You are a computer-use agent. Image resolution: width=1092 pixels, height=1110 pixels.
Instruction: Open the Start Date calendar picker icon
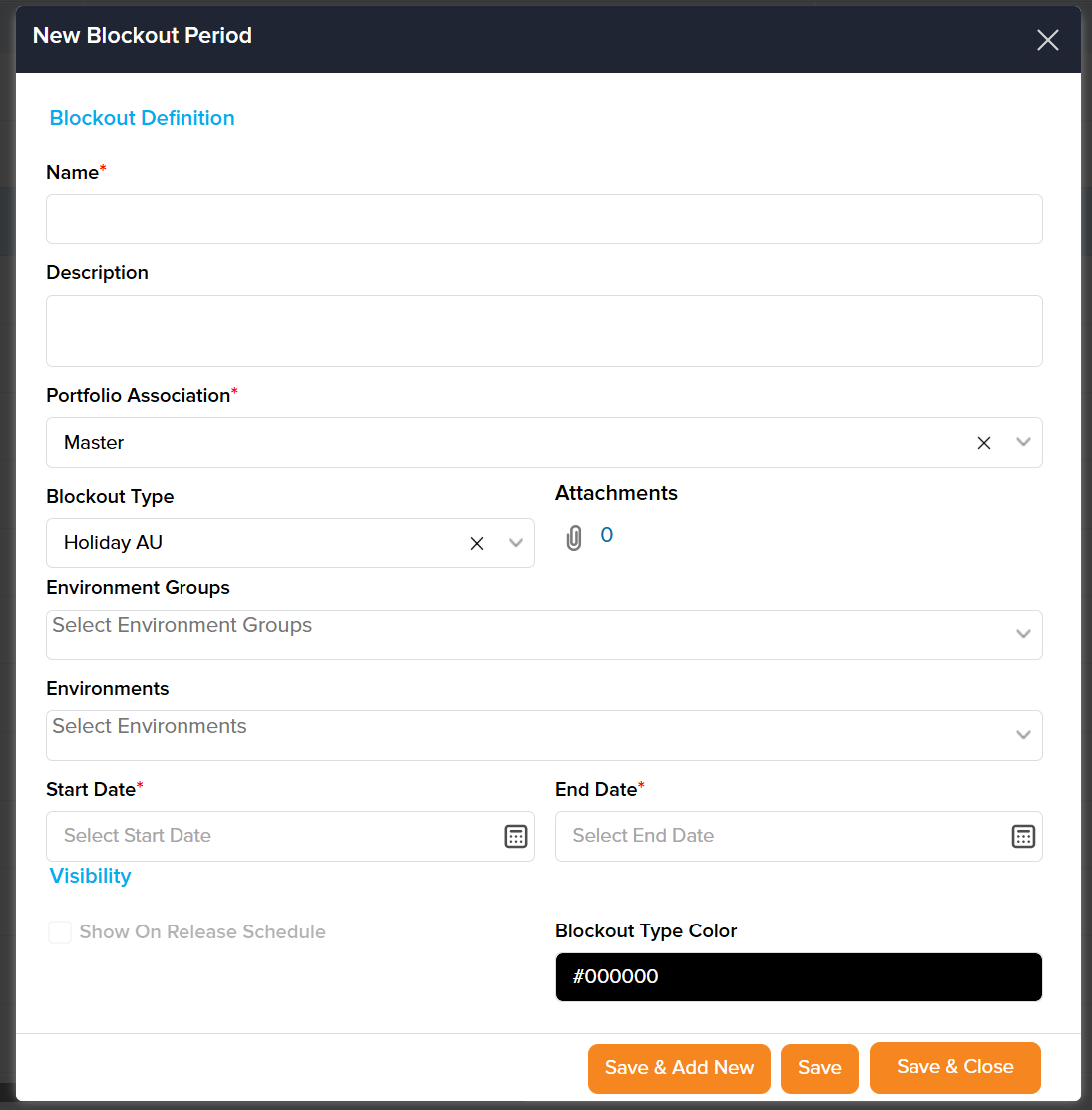(x=515, y=837)
